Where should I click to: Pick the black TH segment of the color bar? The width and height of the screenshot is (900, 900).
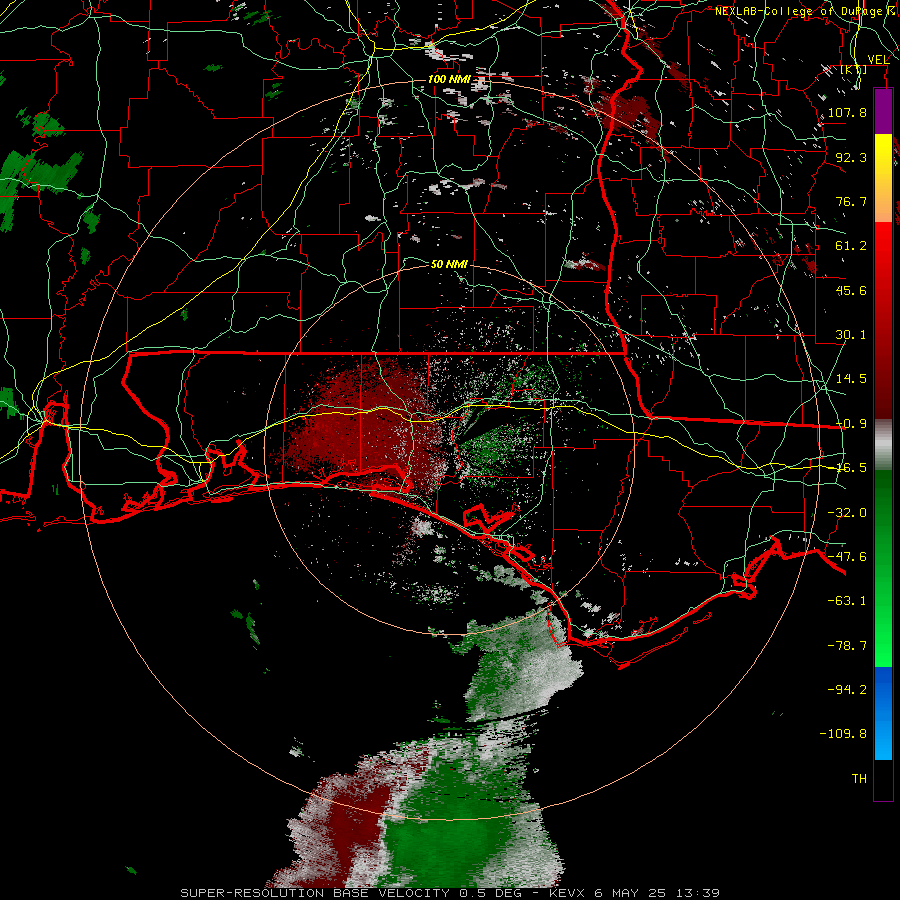coord(883,780)
